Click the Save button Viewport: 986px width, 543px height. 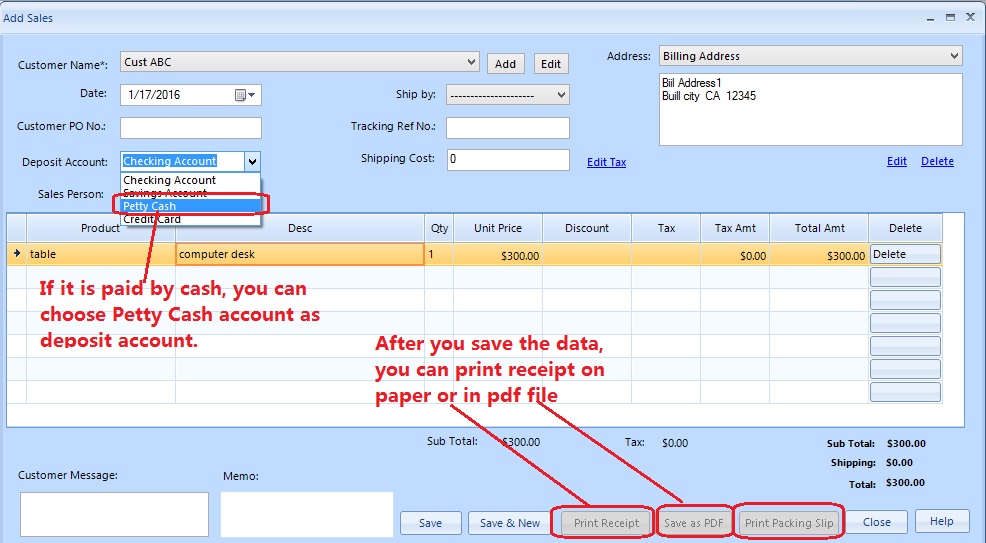tap(430, 523)
